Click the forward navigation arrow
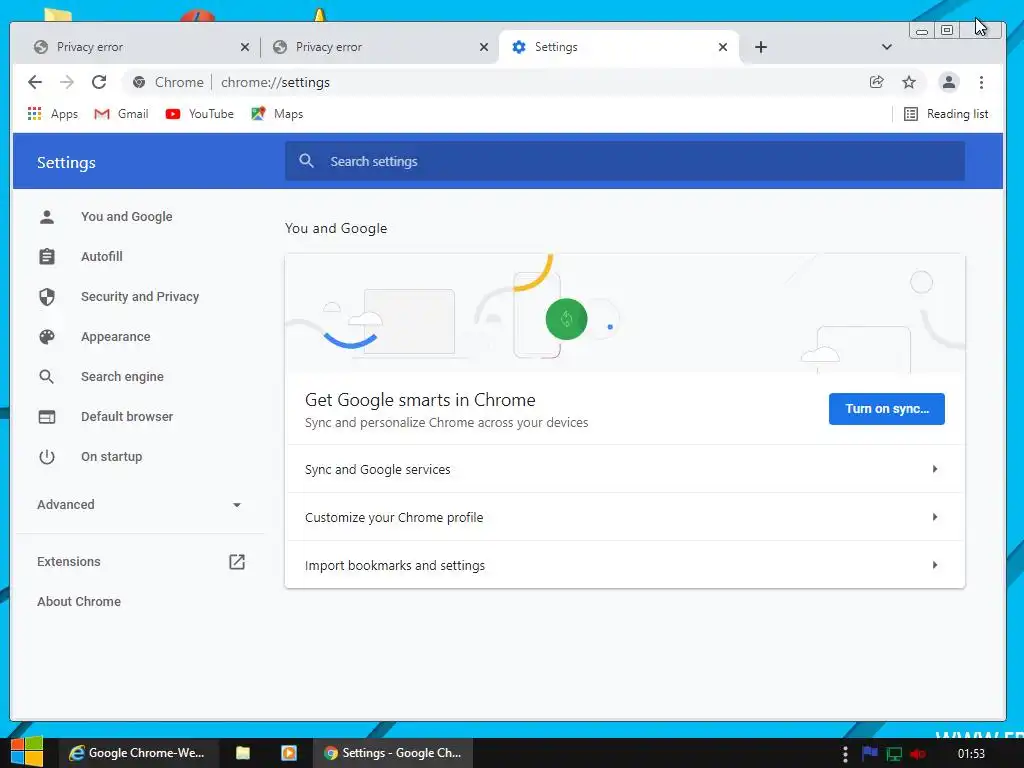The width and height of the screenshot is (1024, 768). coord(67,82)
